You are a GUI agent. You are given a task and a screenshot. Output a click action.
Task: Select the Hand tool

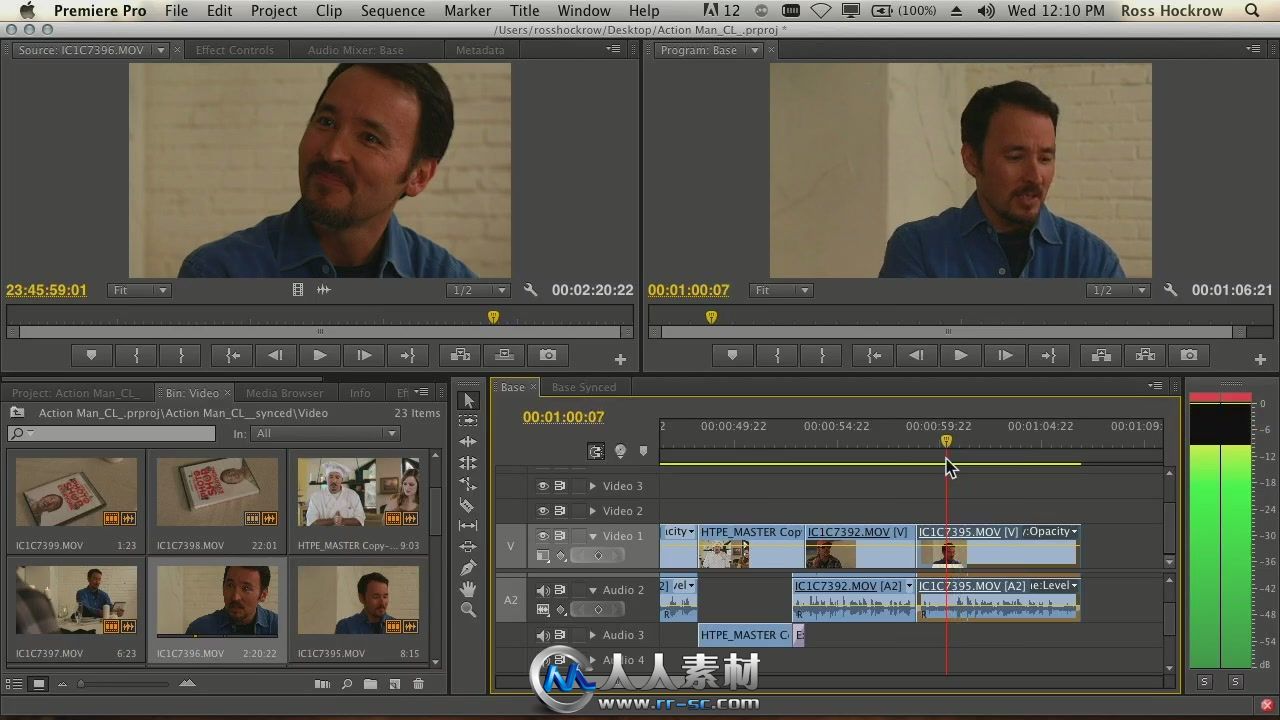click(468, 589)
